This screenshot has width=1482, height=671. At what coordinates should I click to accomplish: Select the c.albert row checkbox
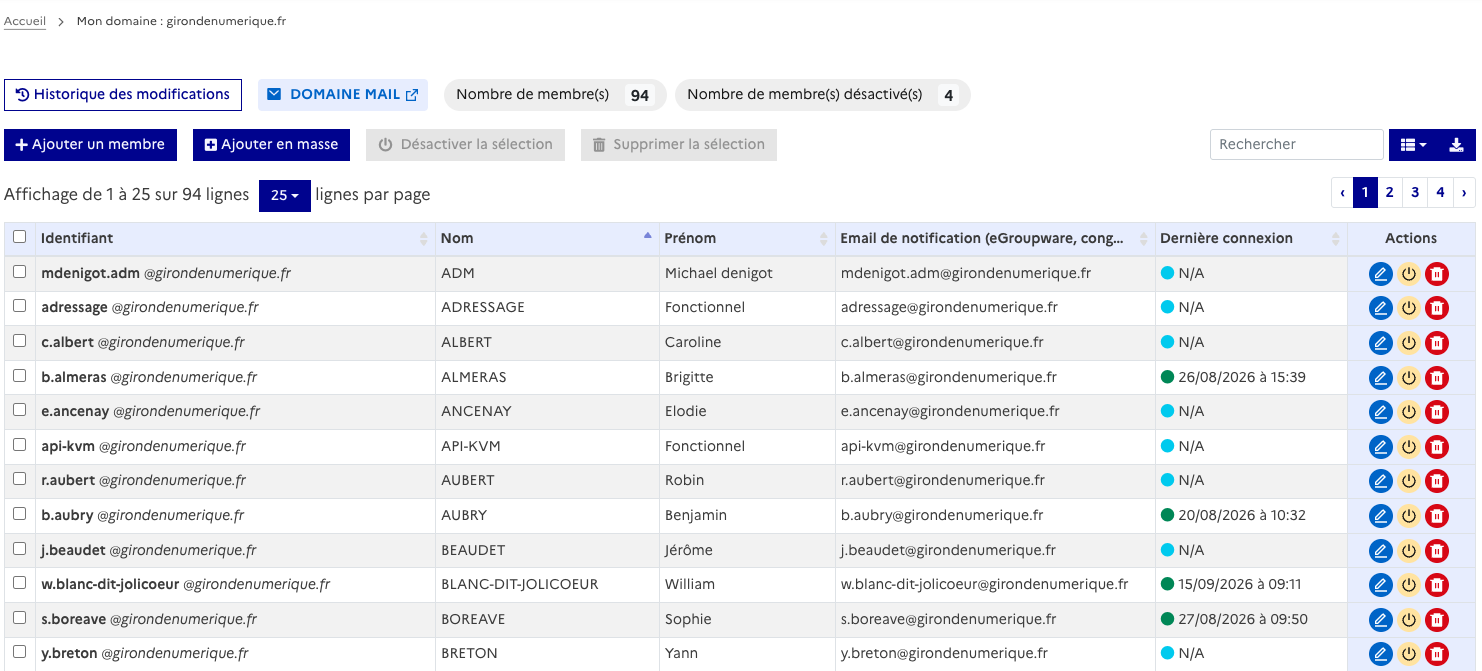[x=20, y=341]
